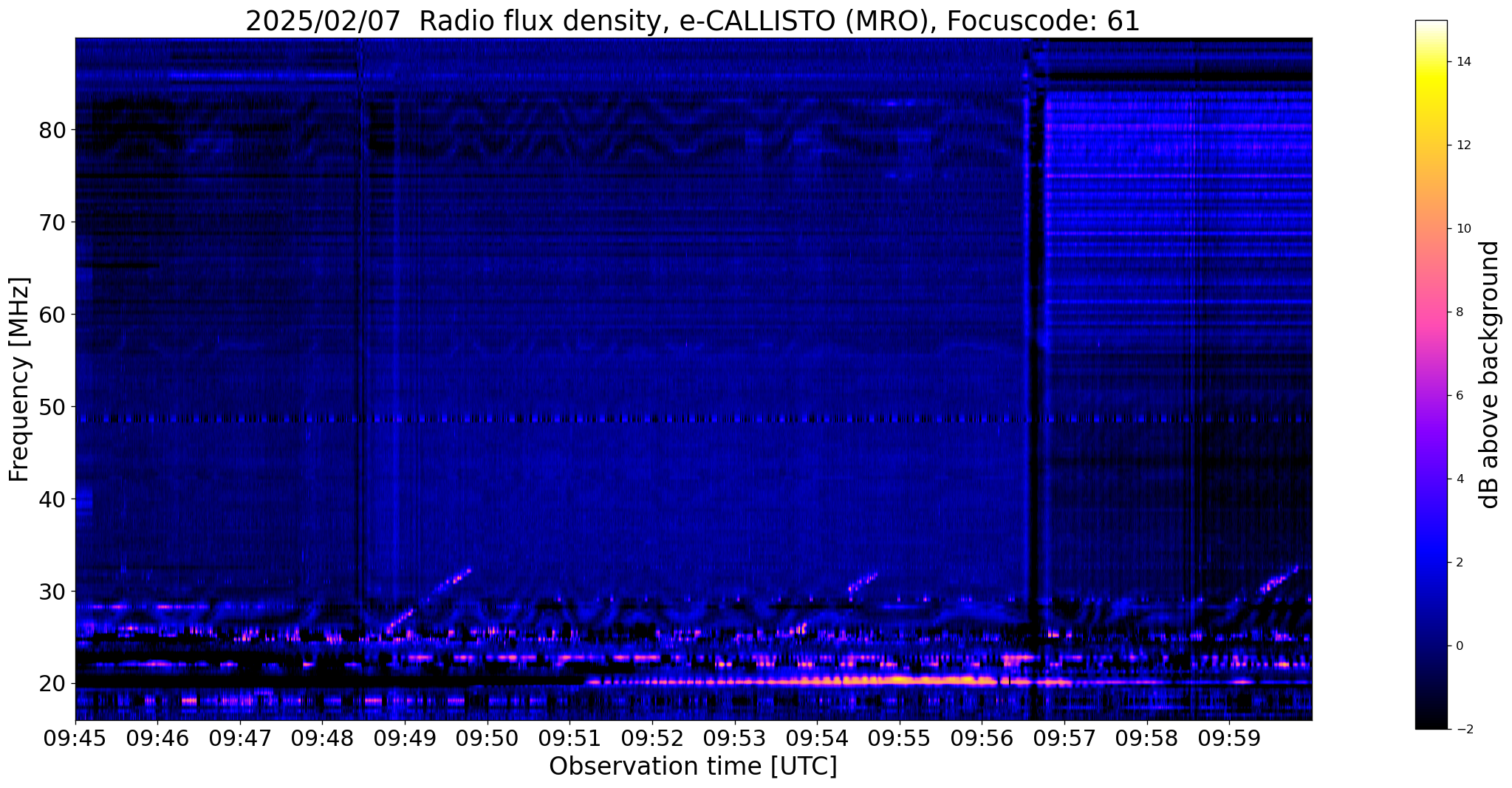The width and height of the screenshot is (1512, 788).
Task: Click the drifting burst streak near 09:54:30 at 31 MHz
Action: tap(863, 582)
